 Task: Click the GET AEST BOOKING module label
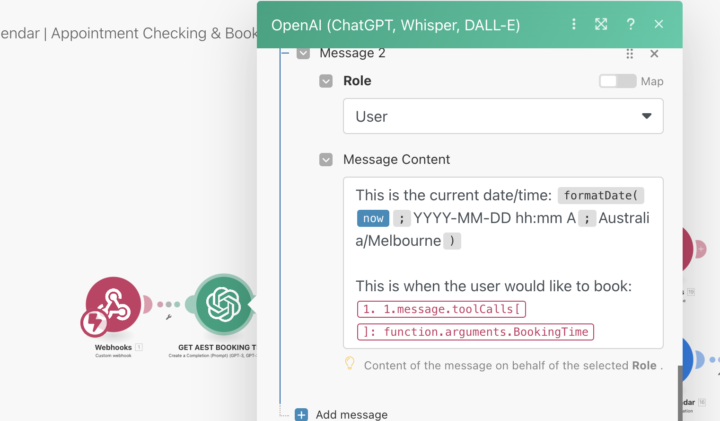217,348
